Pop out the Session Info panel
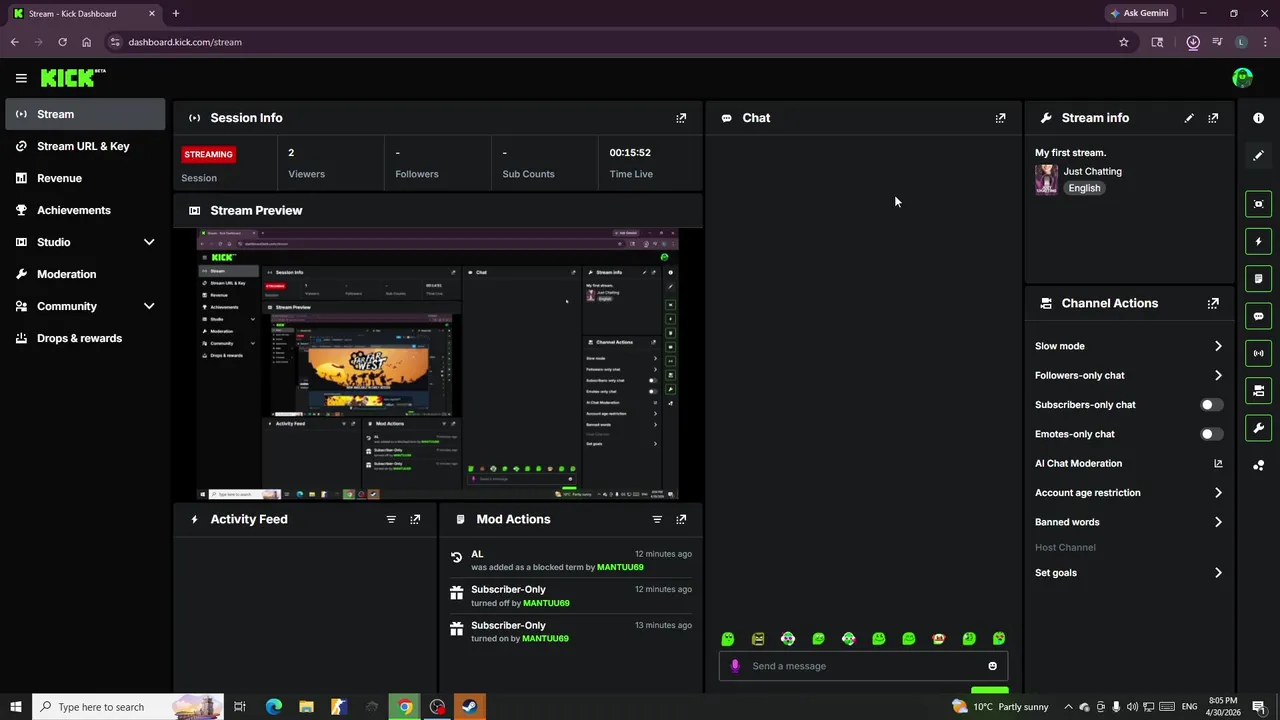Screen dimensions: 1280x720 pyautogui.click(x=681, y=118)
